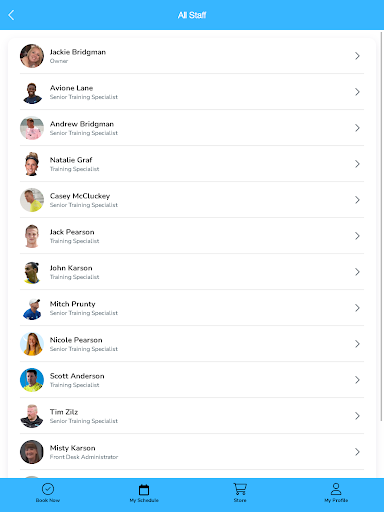The image size is (384, 512).
Task: Open the My Schedule calendar icon
Action: point(144,490)
